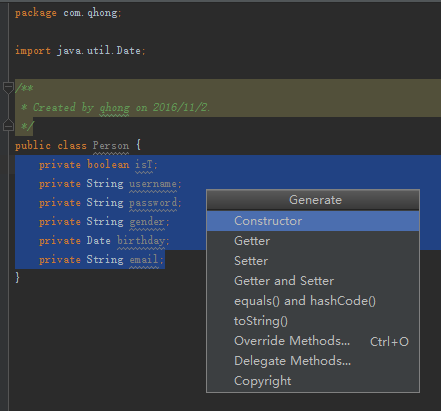Choose Getter from the Generate popup
This screenshot has height=411, width=441.
coord(313,241)
